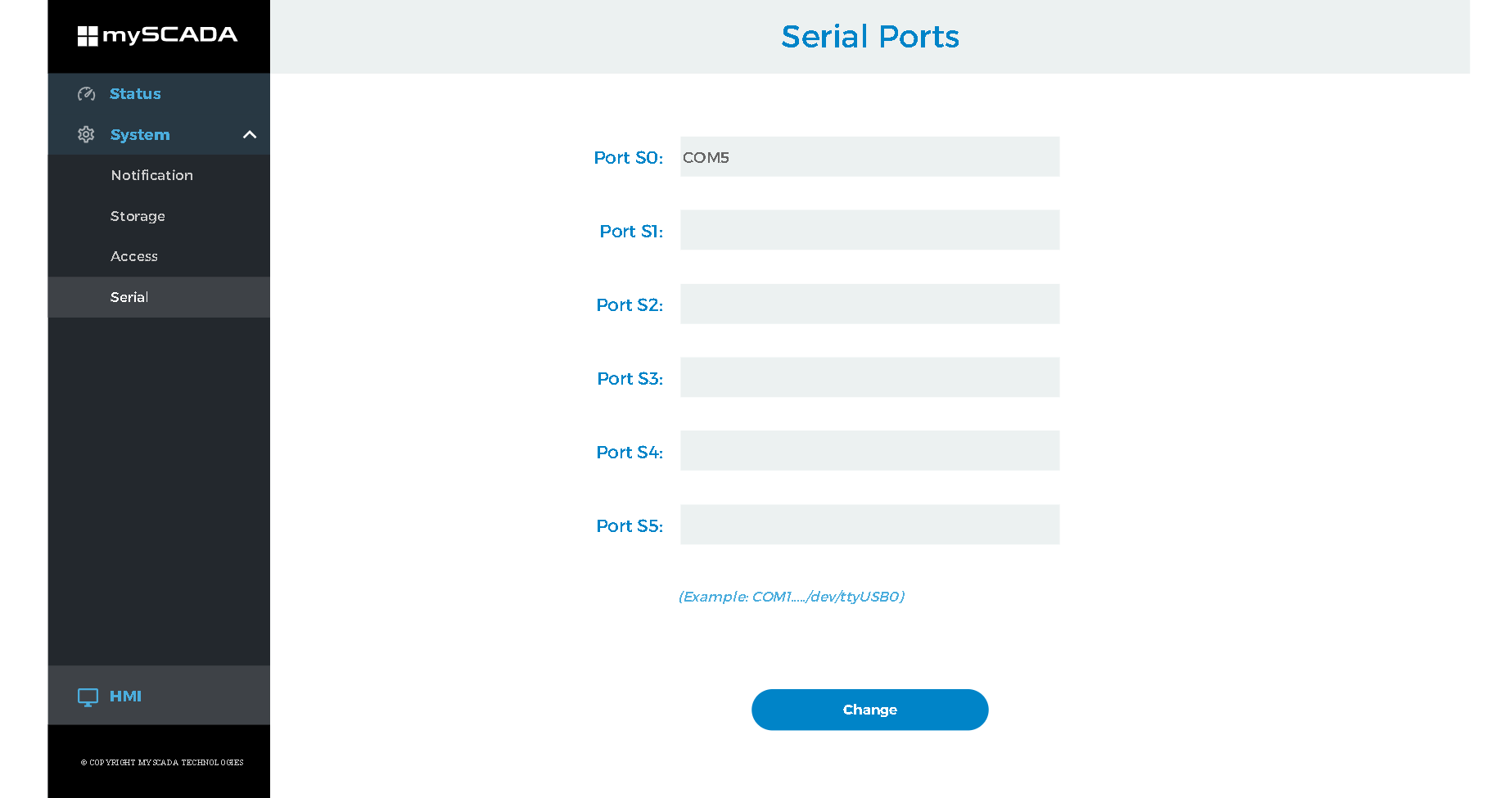Click the HMI monitor icon
Image resolution: width=1512 pixels, height=798 pixels.
click(x=88, y=697)
